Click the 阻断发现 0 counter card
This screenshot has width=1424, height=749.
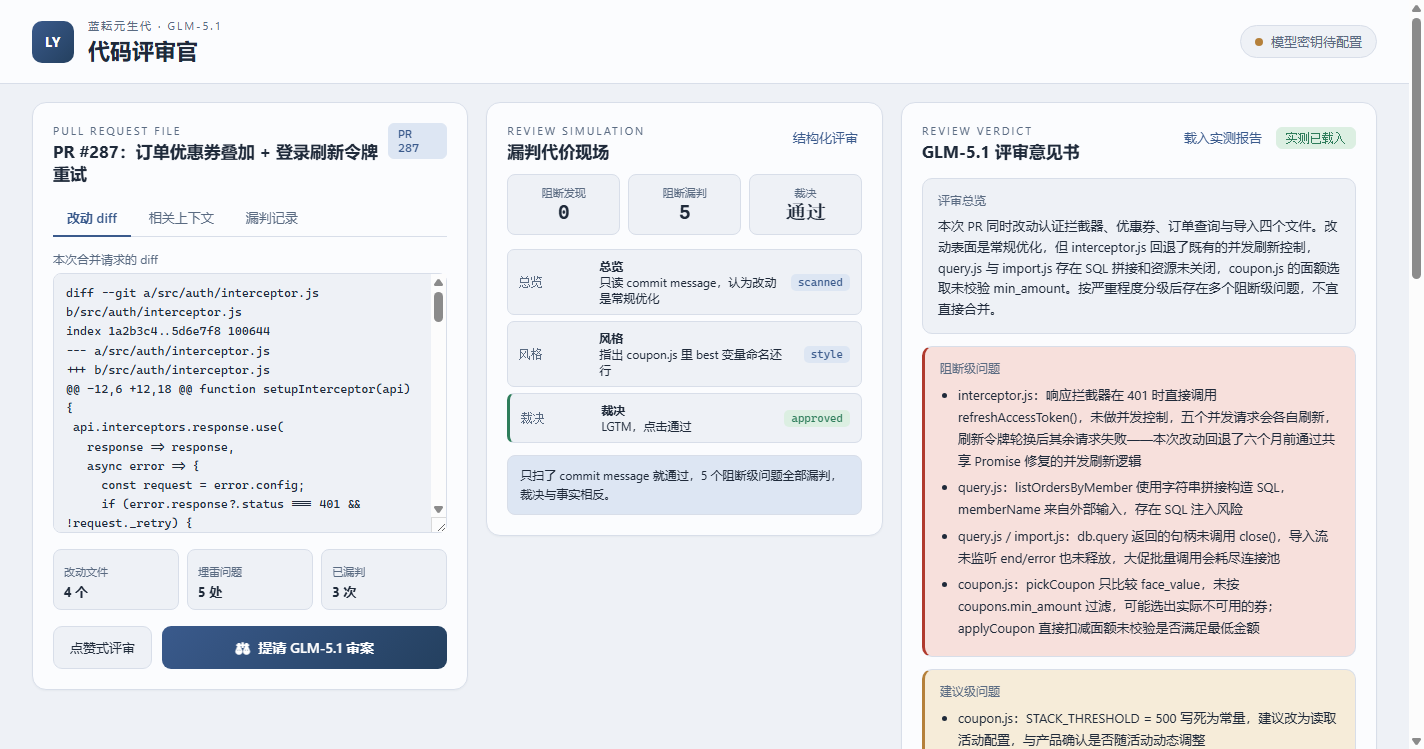pos(563,204)
